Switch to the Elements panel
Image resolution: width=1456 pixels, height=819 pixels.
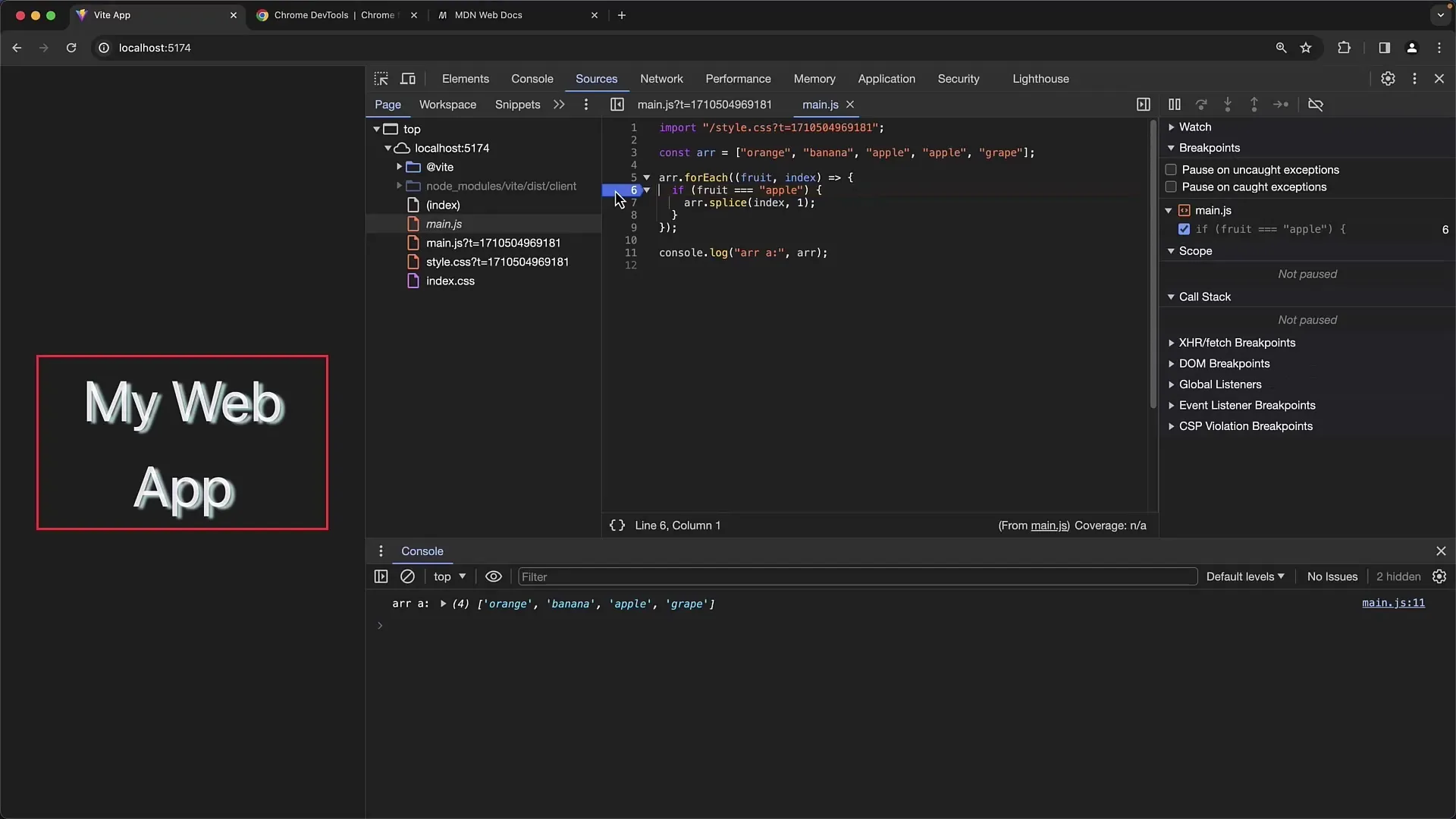pos(466,79)
